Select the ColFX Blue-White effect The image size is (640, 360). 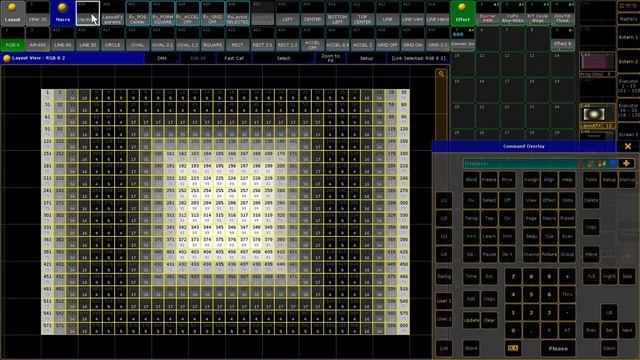pos(513,13)
